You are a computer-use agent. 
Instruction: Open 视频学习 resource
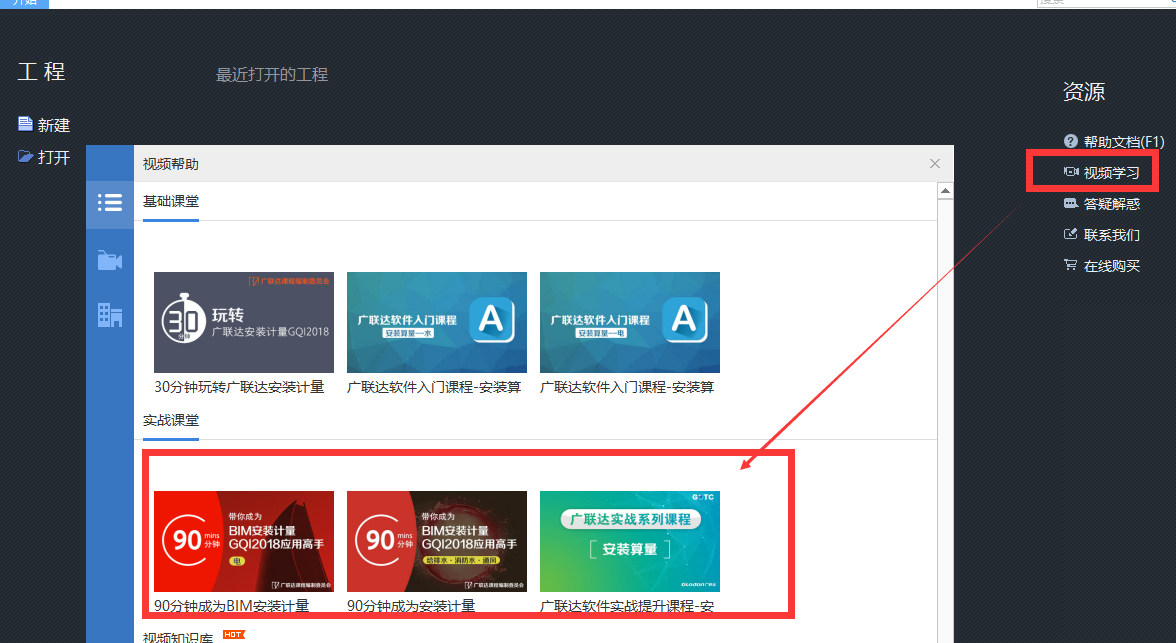(1111, 173)
